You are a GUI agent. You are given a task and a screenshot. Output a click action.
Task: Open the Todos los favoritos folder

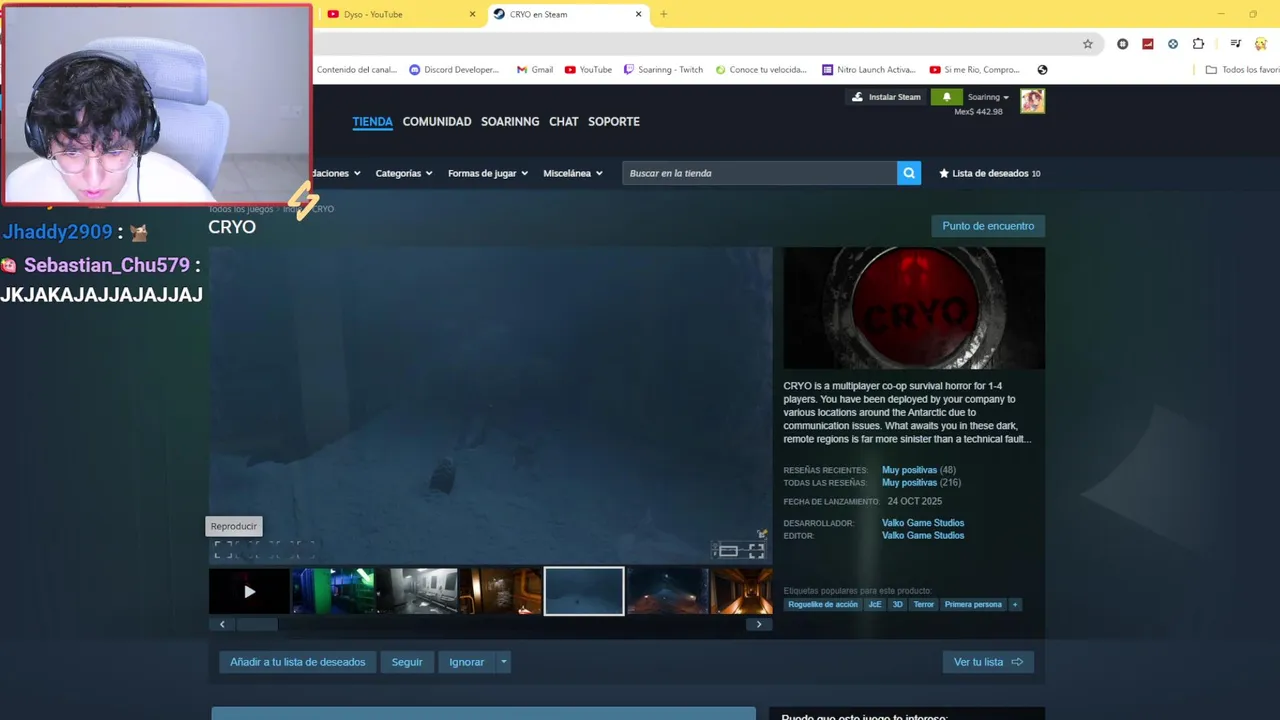(1242, 70)
